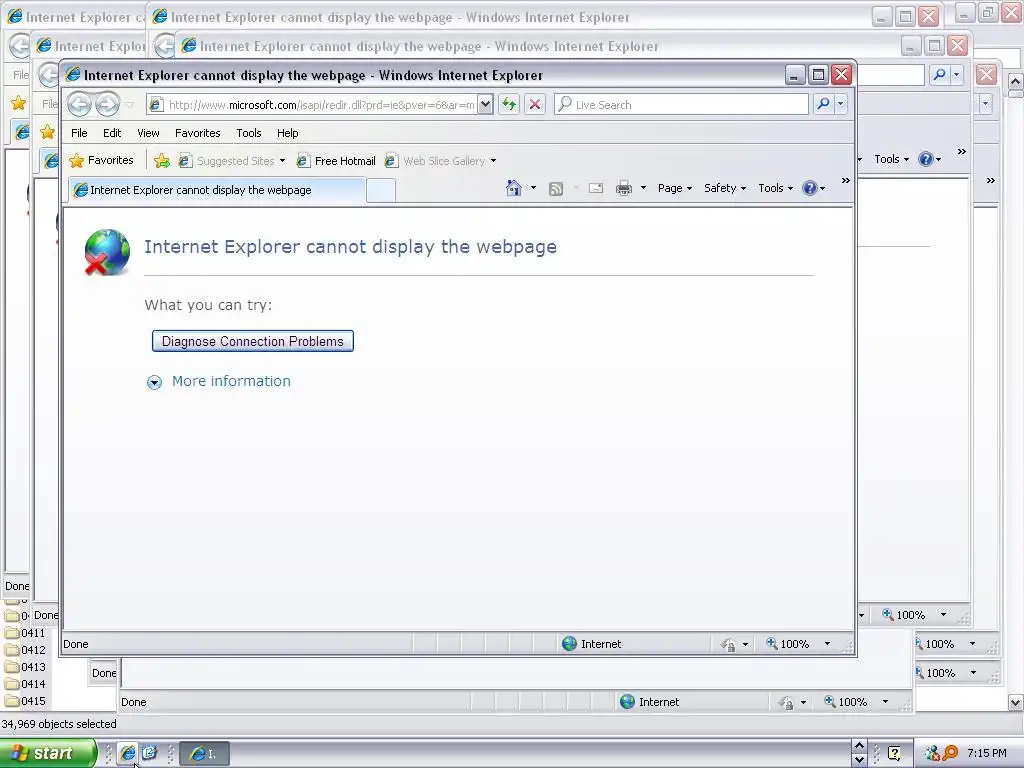Open the Safety command bar menu

pyautogui.click(x=725, y=188)
